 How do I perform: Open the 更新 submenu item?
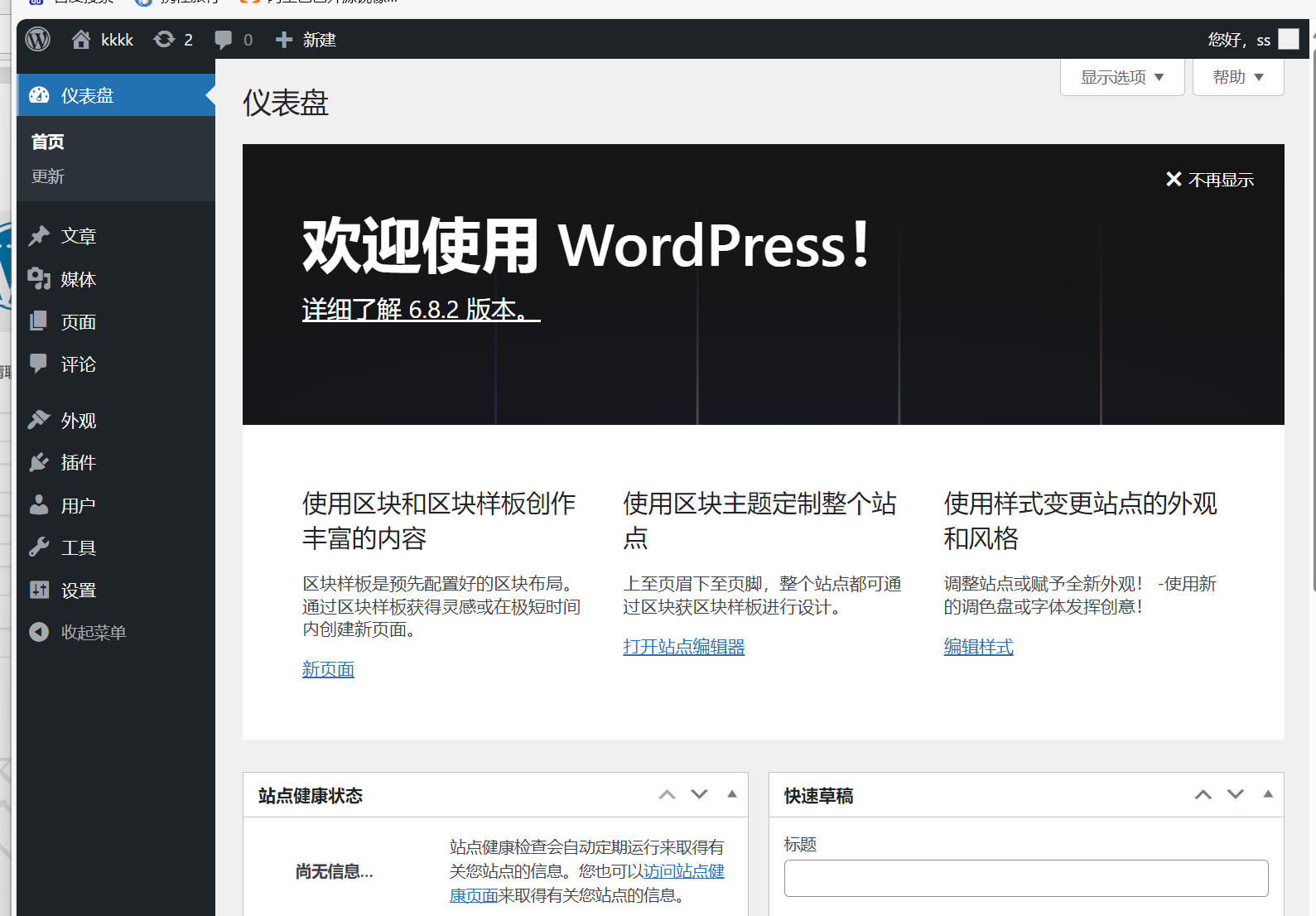pos(48,176)
